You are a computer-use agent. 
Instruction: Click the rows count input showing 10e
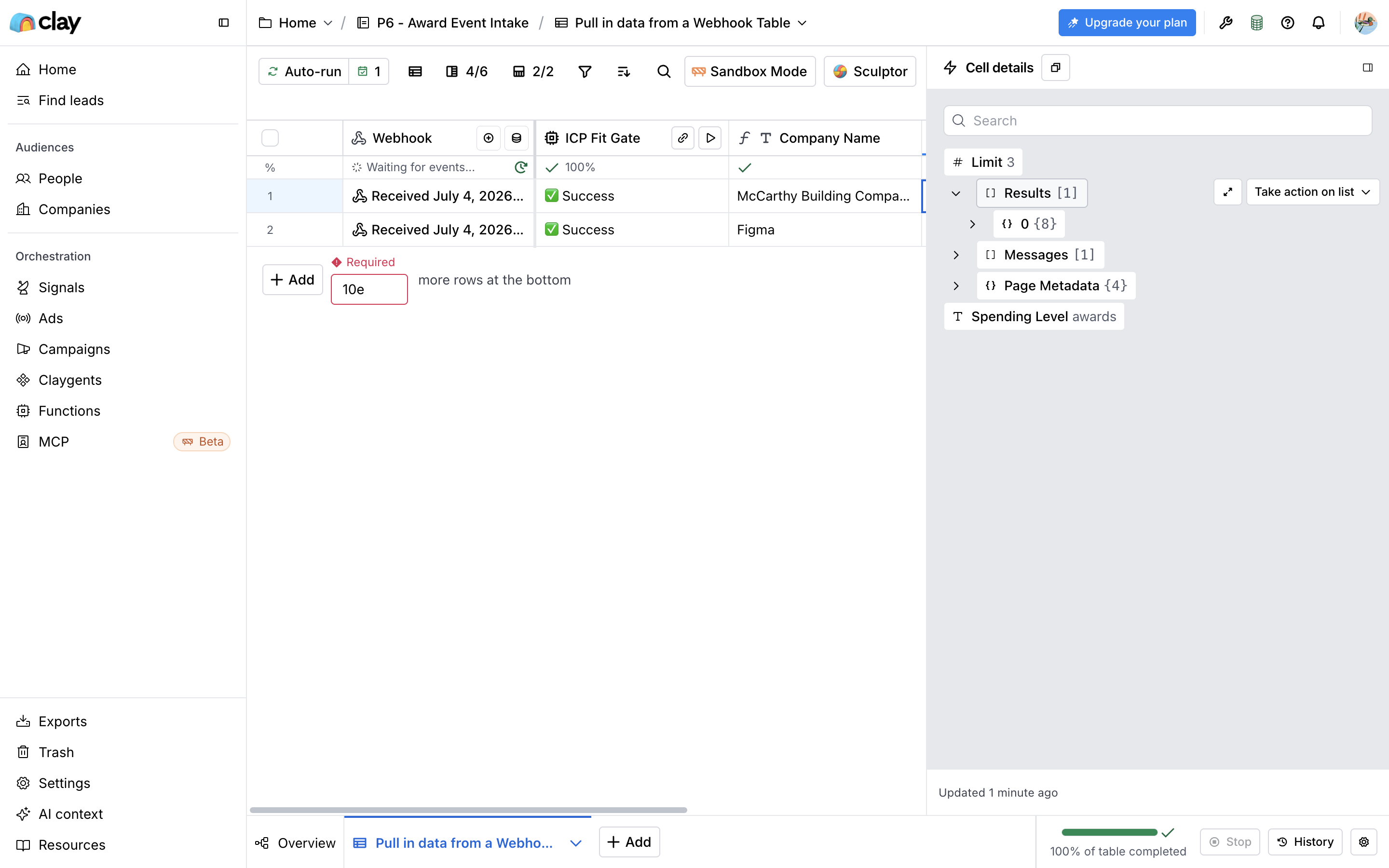coord(369,289)
